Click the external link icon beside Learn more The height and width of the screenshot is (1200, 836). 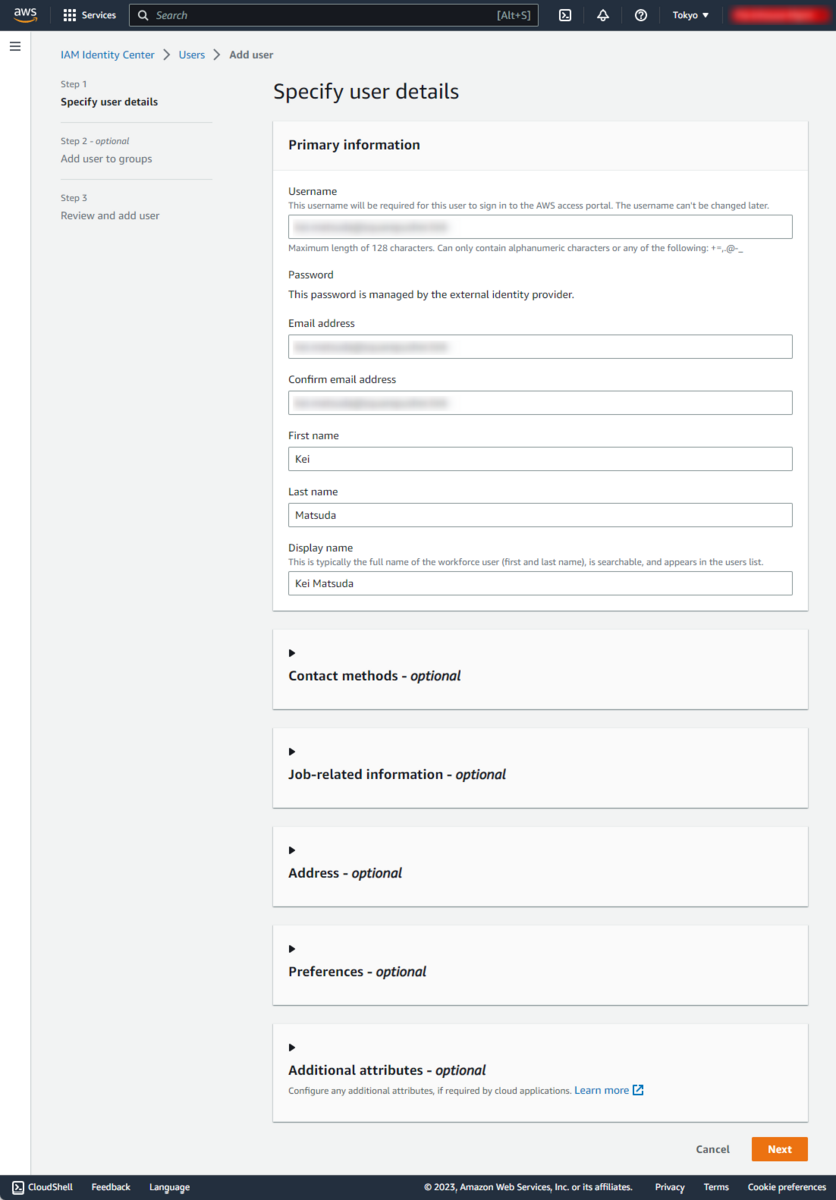638,1090
